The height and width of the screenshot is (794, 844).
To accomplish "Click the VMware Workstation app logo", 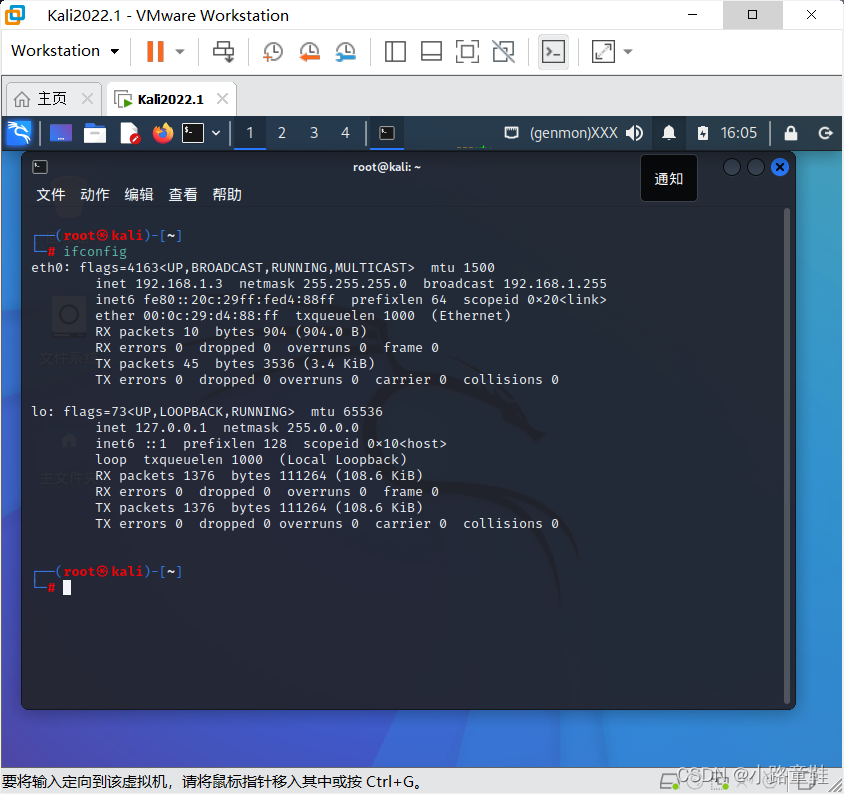I will 15,15.
